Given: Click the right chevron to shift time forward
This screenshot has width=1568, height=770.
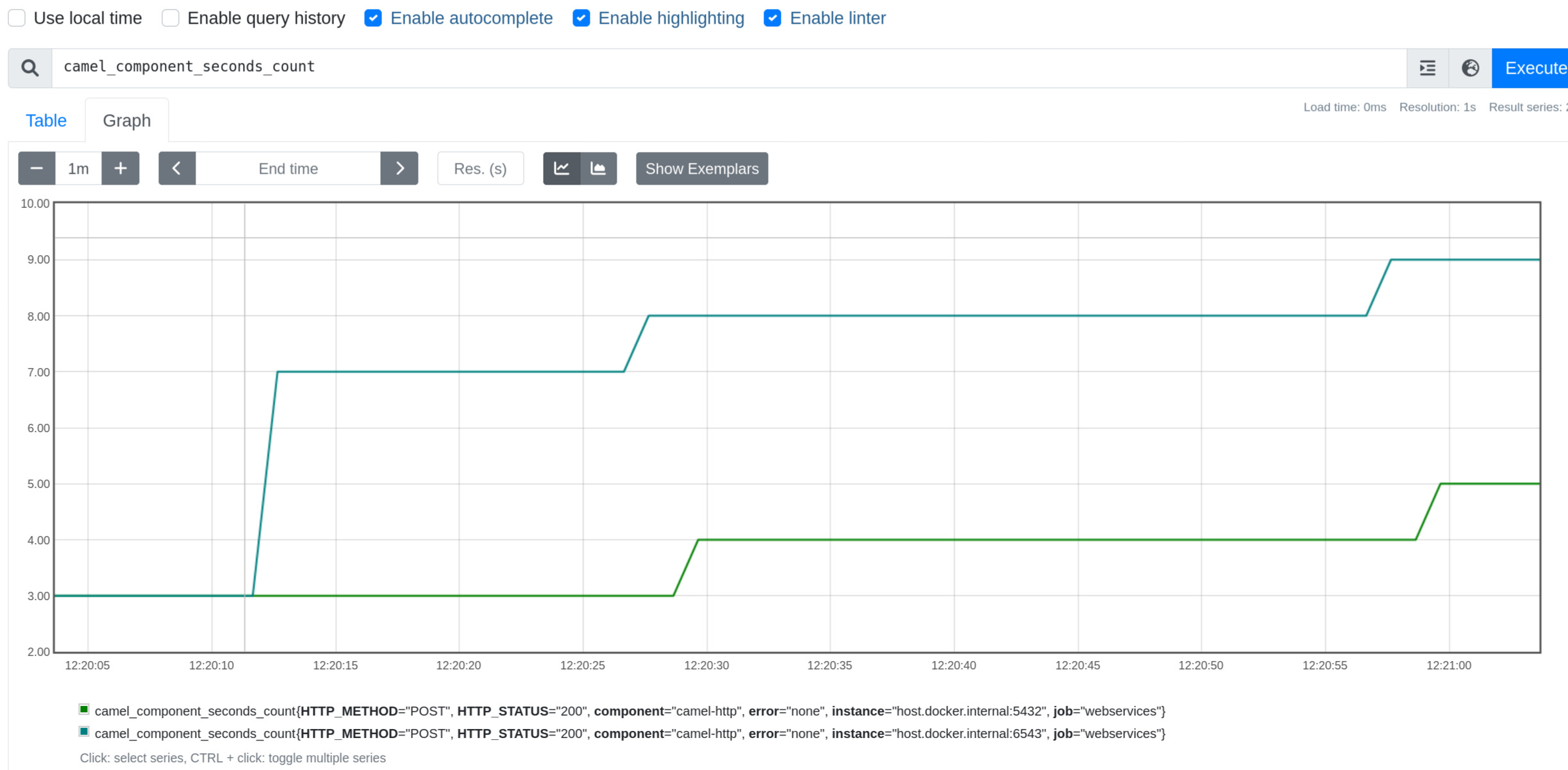Looking at the screenshot, I should pyautogui.click(x=400, y=168).
